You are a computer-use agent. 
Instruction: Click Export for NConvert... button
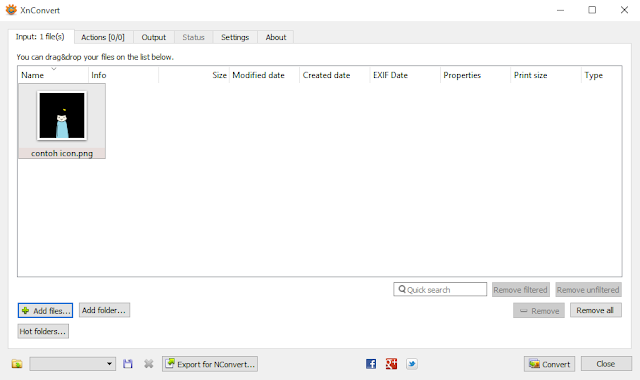(210, 364)
